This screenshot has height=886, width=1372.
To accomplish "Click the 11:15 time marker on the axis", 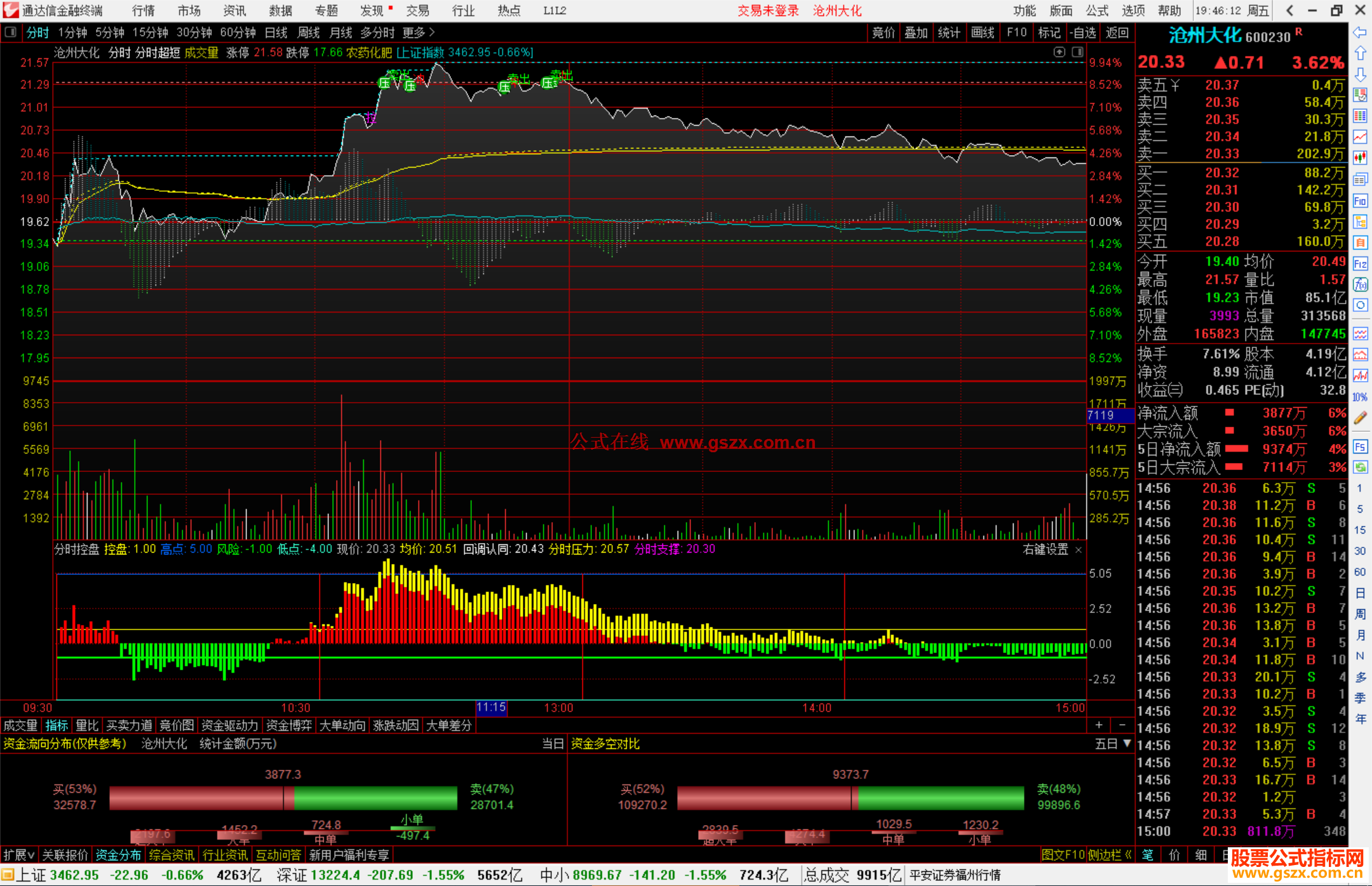I will click(491, 708).
